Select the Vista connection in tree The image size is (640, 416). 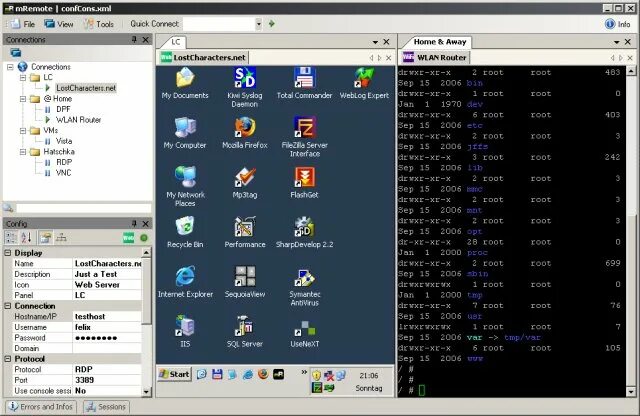tap(64, 141)
